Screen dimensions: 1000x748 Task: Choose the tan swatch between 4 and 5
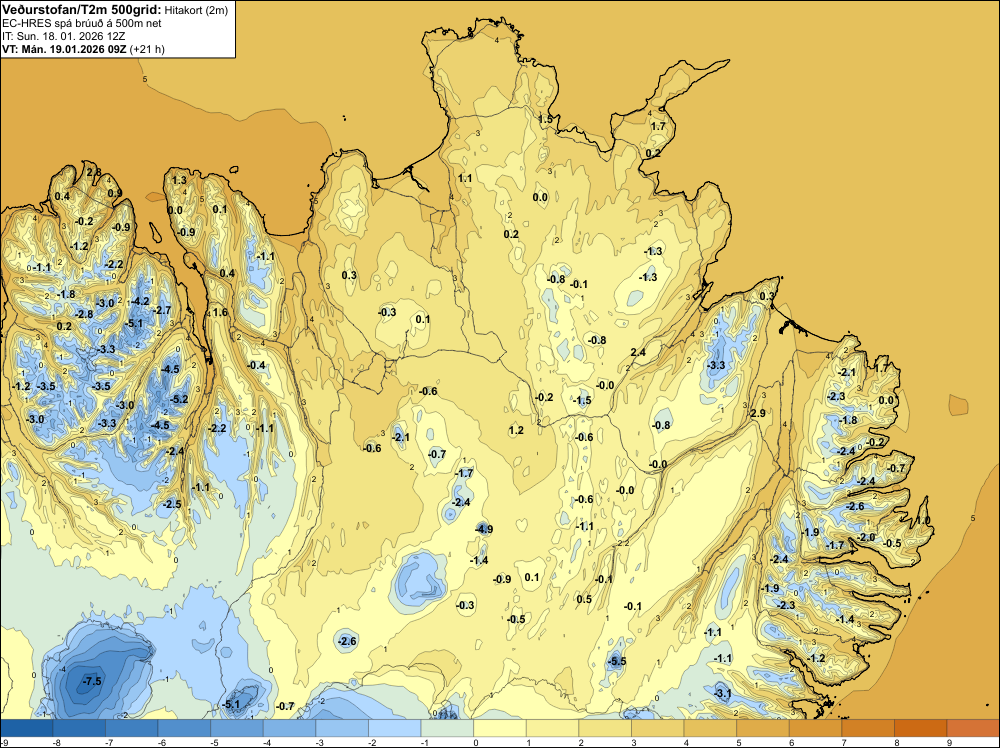click(710, 728)
